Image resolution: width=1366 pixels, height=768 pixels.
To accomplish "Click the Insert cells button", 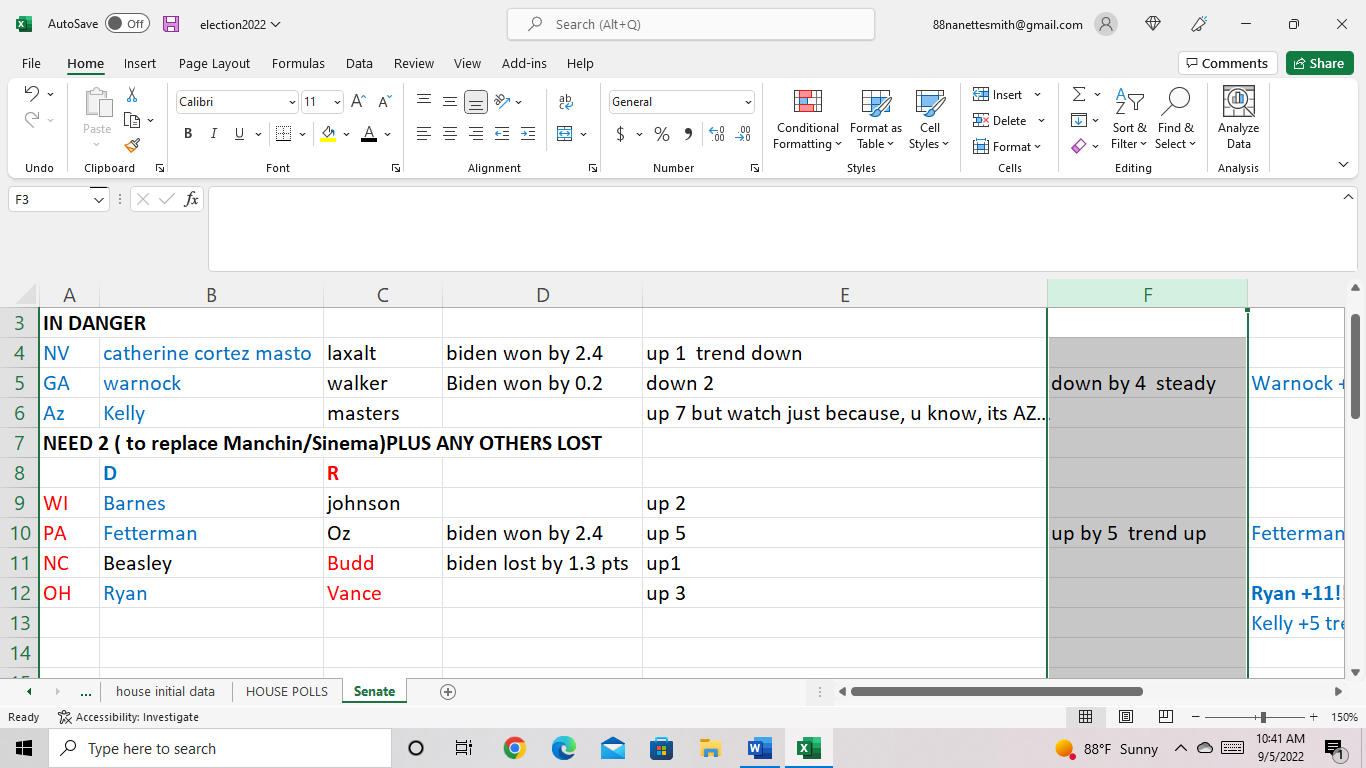I will (1007, 95).
